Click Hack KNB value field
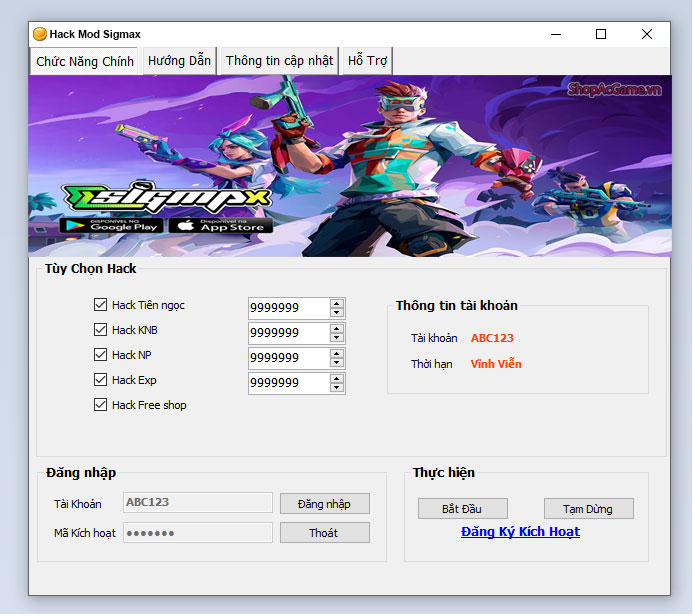This screenshot has height=616, width=693. point(289,333)
